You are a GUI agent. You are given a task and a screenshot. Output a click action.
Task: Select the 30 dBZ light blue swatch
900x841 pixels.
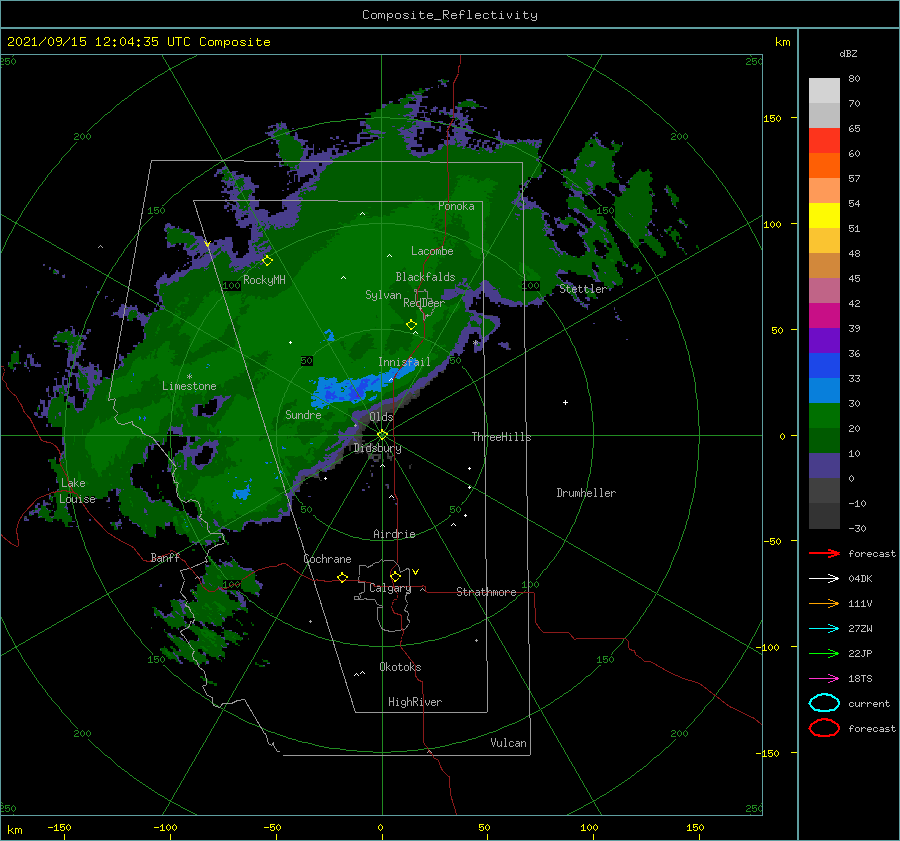point(824,390)
